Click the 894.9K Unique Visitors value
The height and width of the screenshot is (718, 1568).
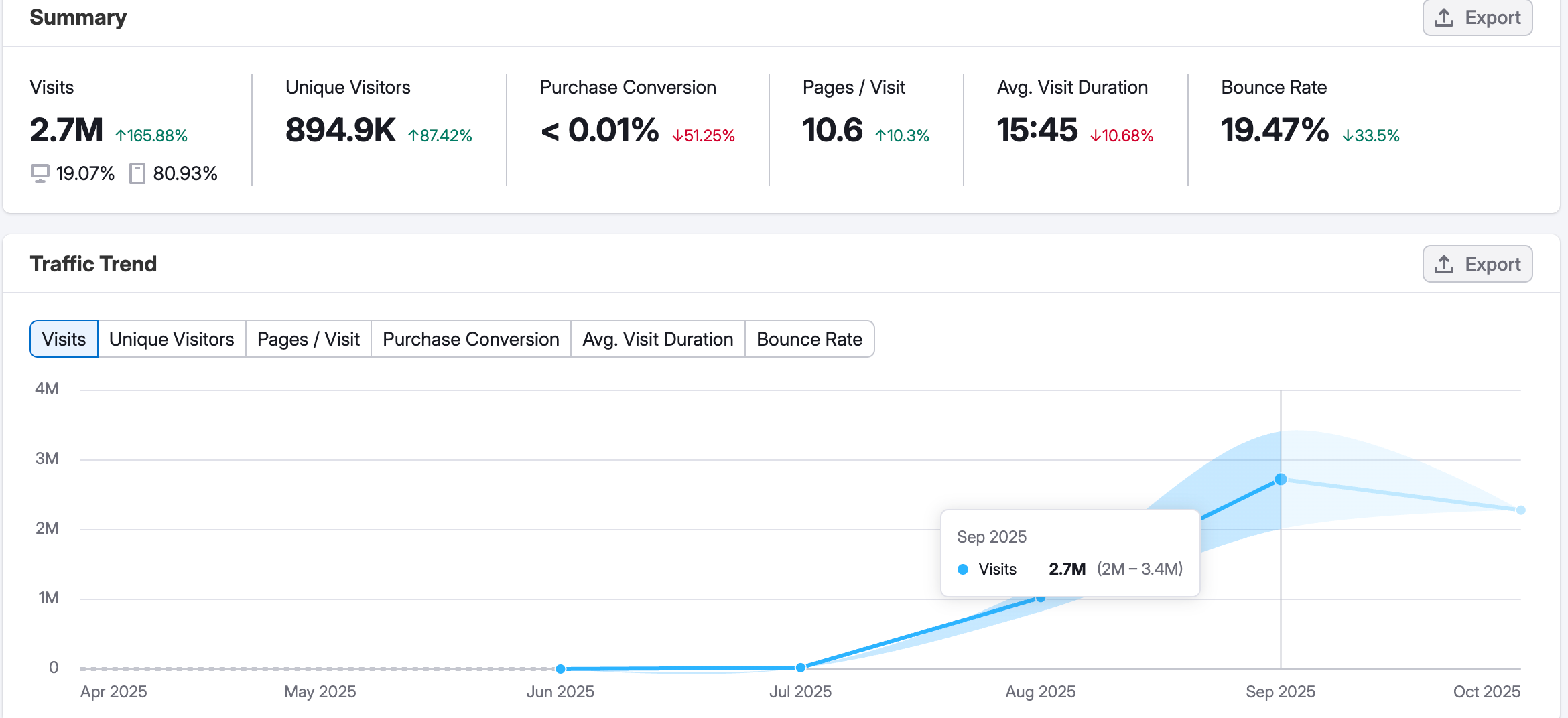(x=340, y=130)
